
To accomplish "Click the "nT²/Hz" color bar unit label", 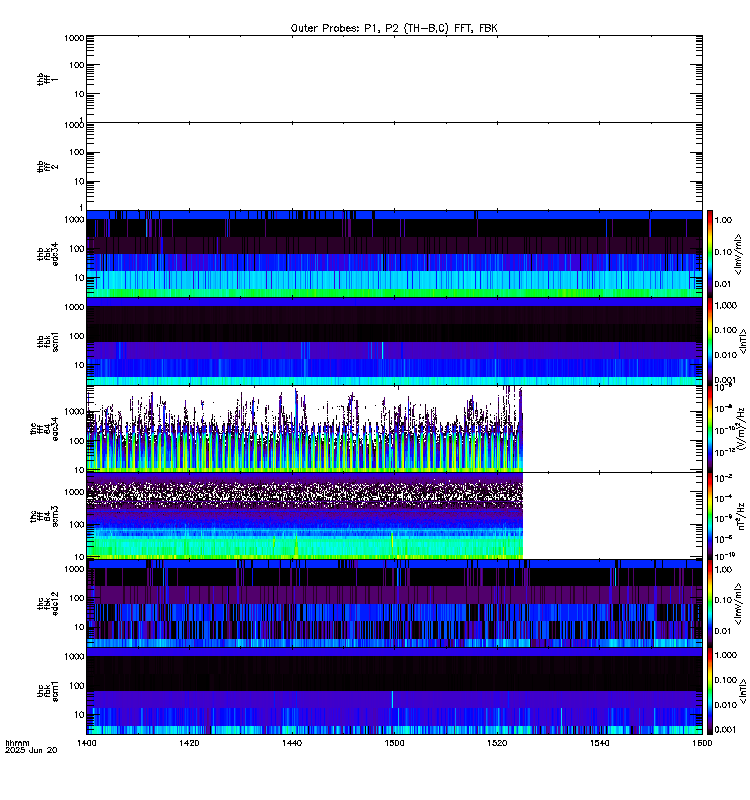I will 740,516.
